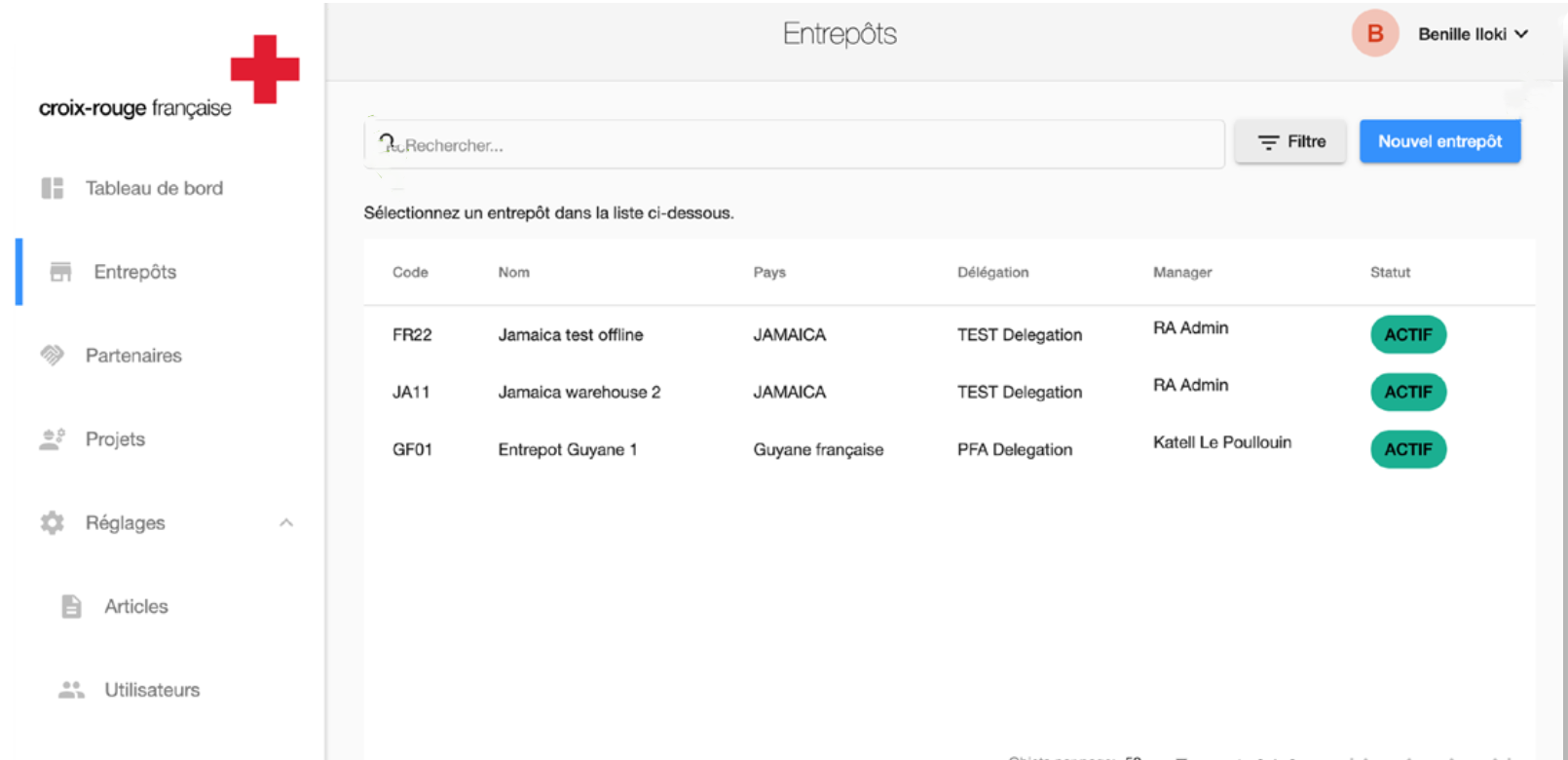Click the Articles document icon
Image resolution: width=1568 pixels, height=760 pixels.
point(71,606)
